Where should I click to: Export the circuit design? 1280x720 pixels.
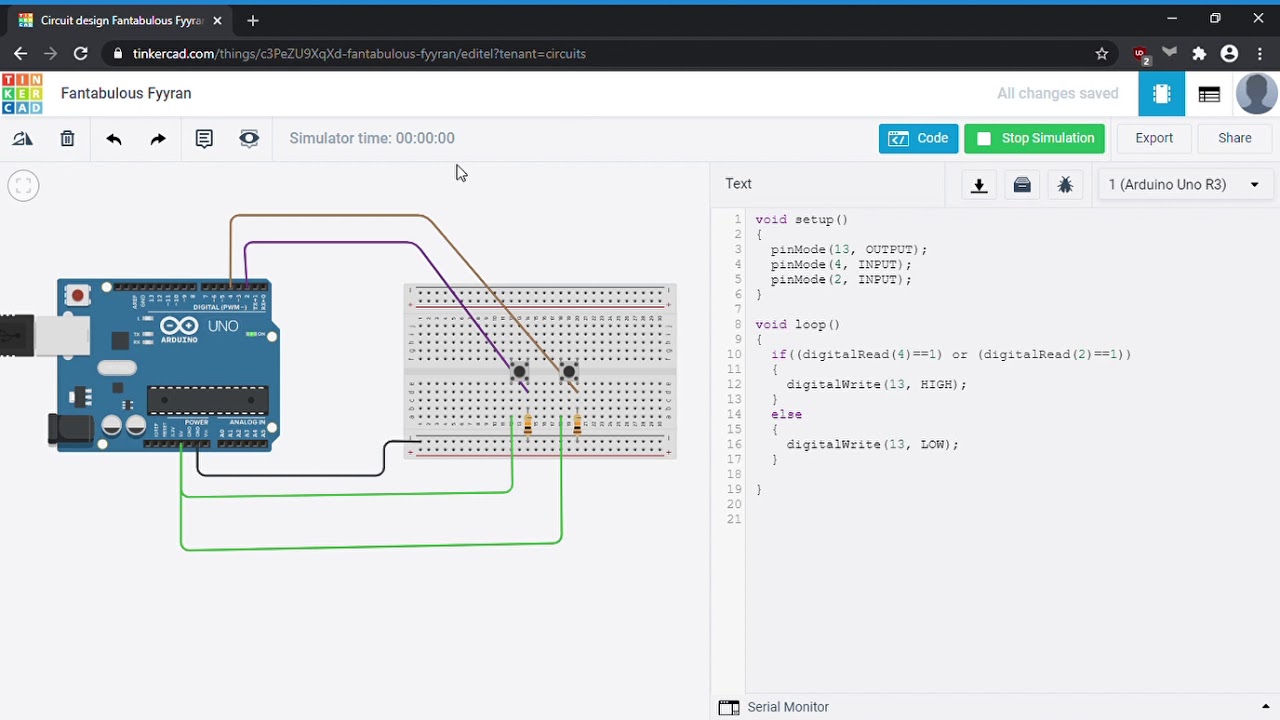[1154, 139]
